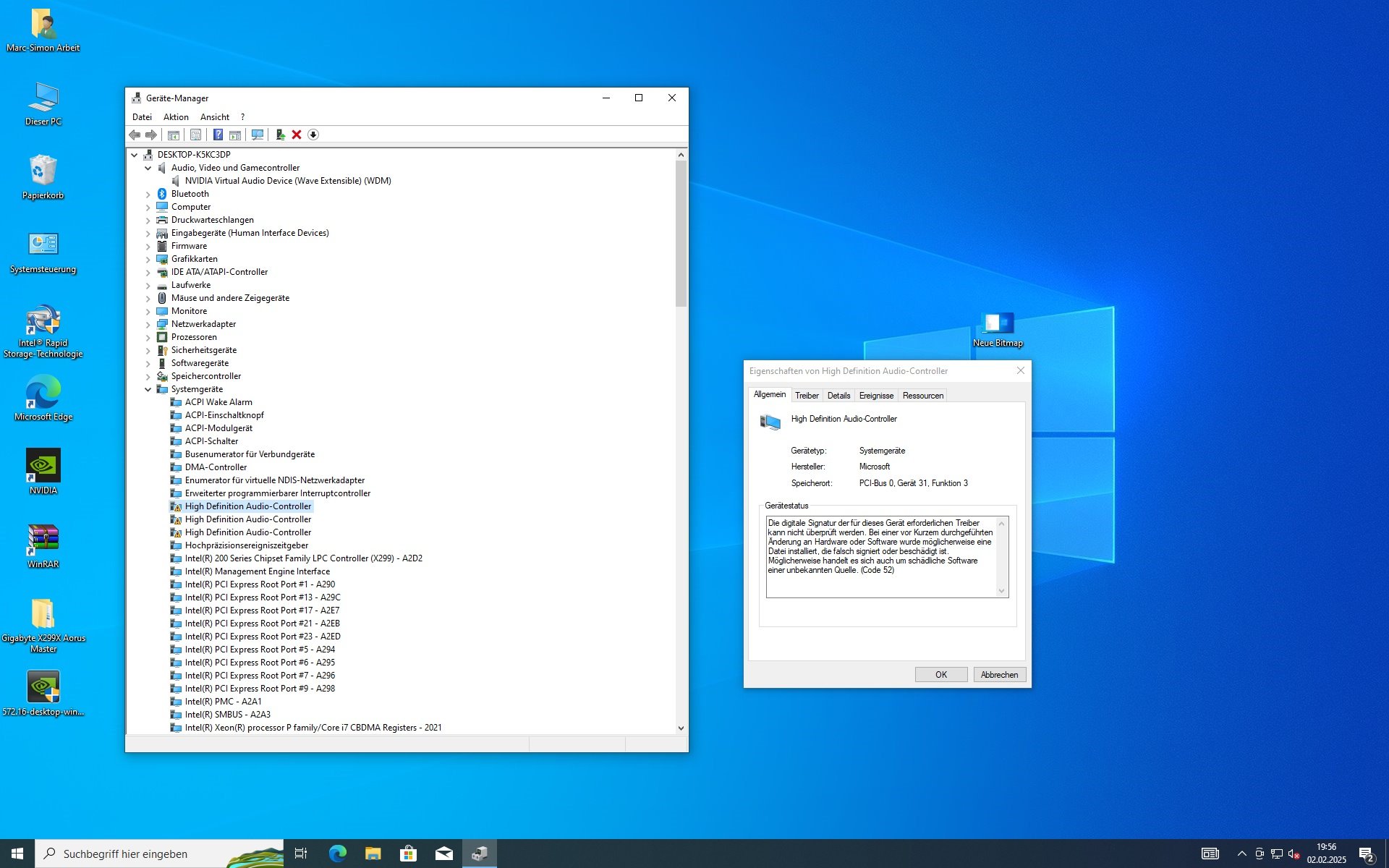1389x868 pixels.
Task: Switch to the Treiber tab
Action: (x=807, y=396)
